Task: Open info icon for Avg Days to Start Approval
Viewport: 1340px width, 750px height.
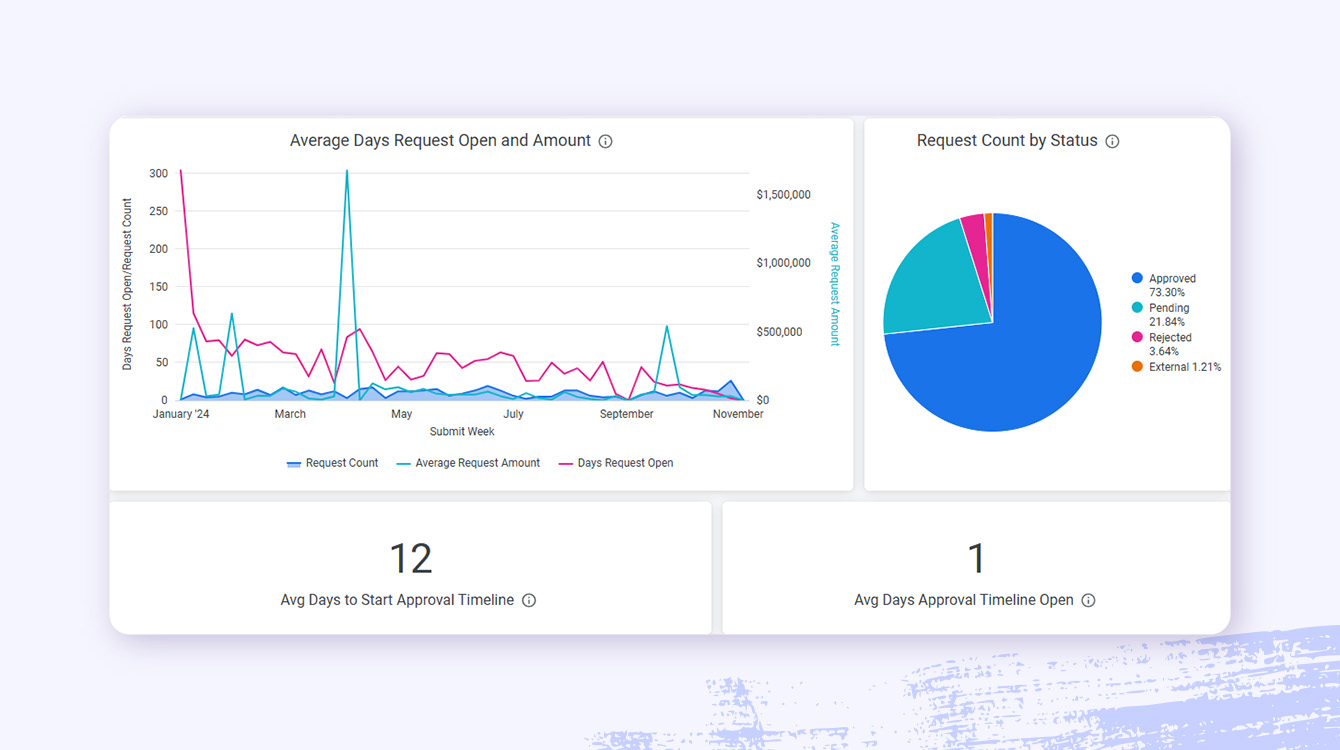Action: coord(529,601)
